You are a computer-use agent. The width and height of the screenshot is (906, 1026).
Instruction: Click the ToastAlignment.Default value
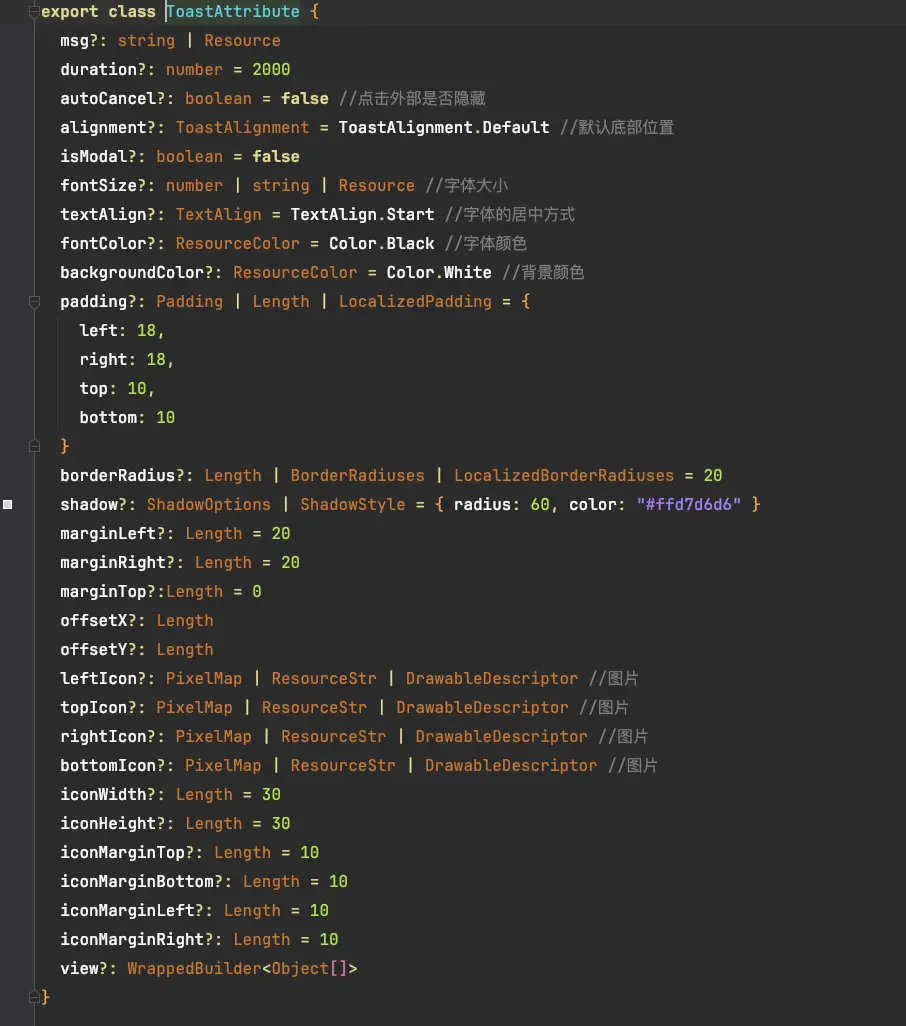pyautogui.click(x=444, y=128)
